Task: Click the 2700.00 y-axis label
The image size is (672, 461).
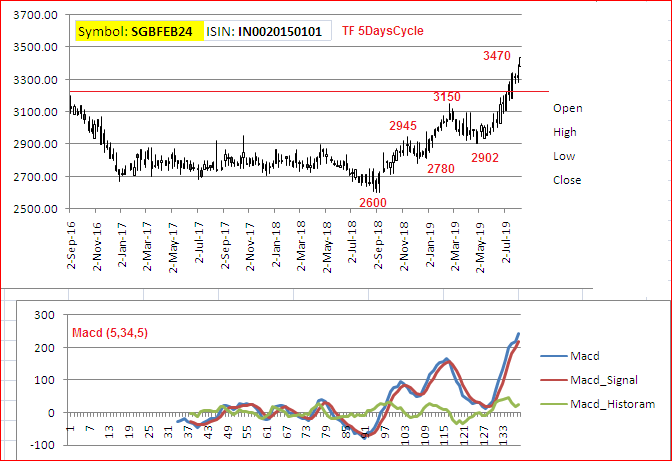Action: pos(35,177)
